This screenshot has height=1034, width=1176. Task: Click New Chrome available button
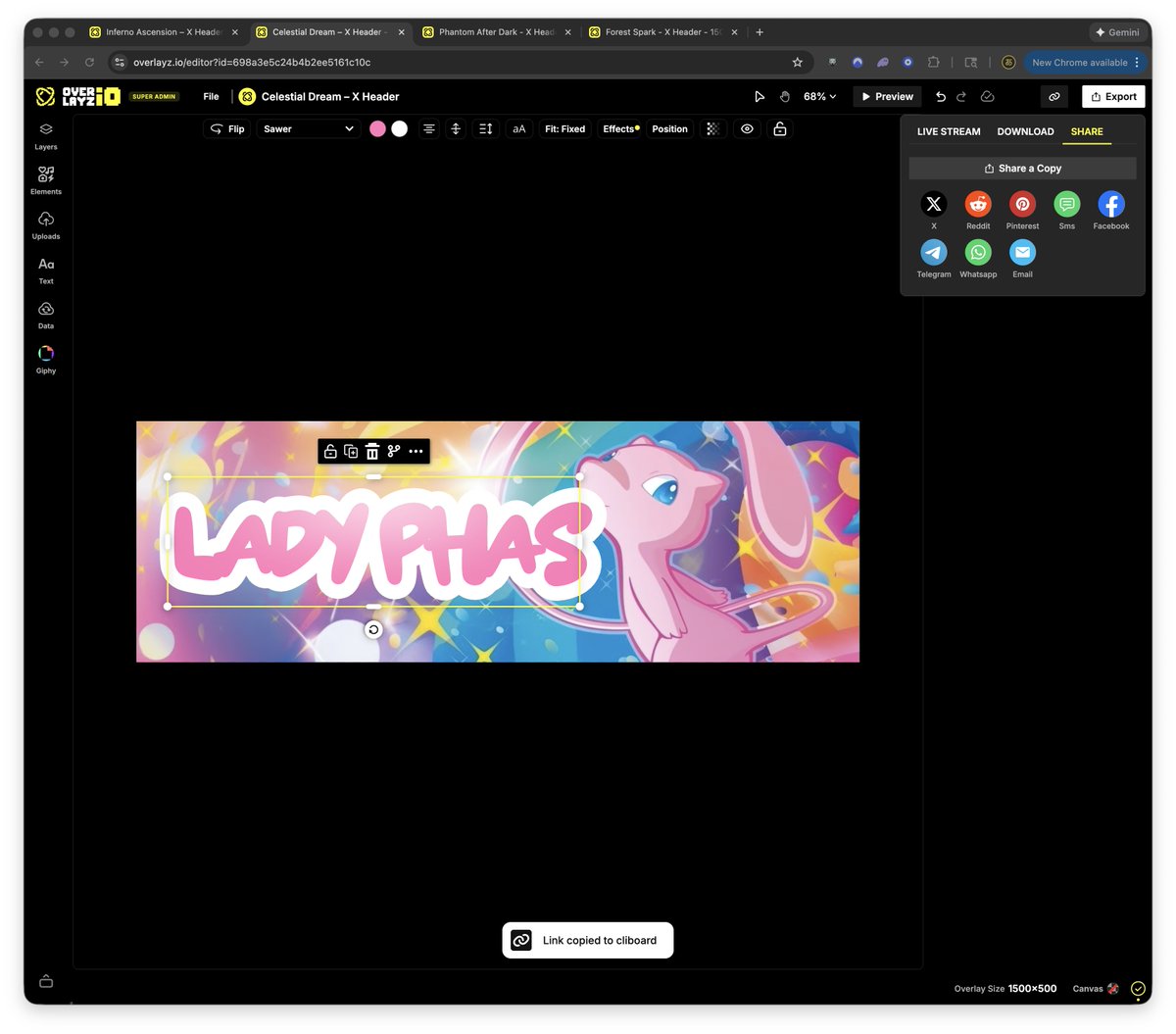(1085, 63)
